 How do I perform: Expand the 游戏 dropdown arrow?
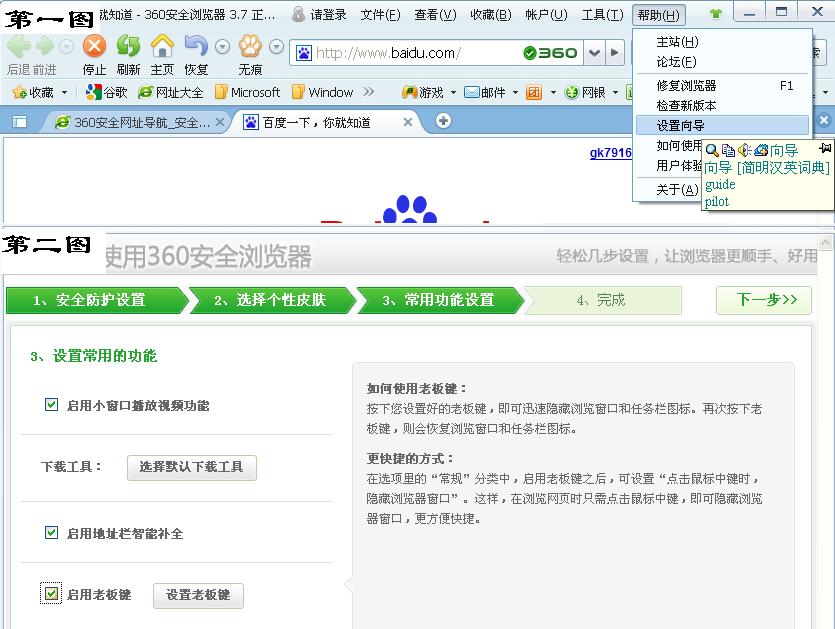453,92
